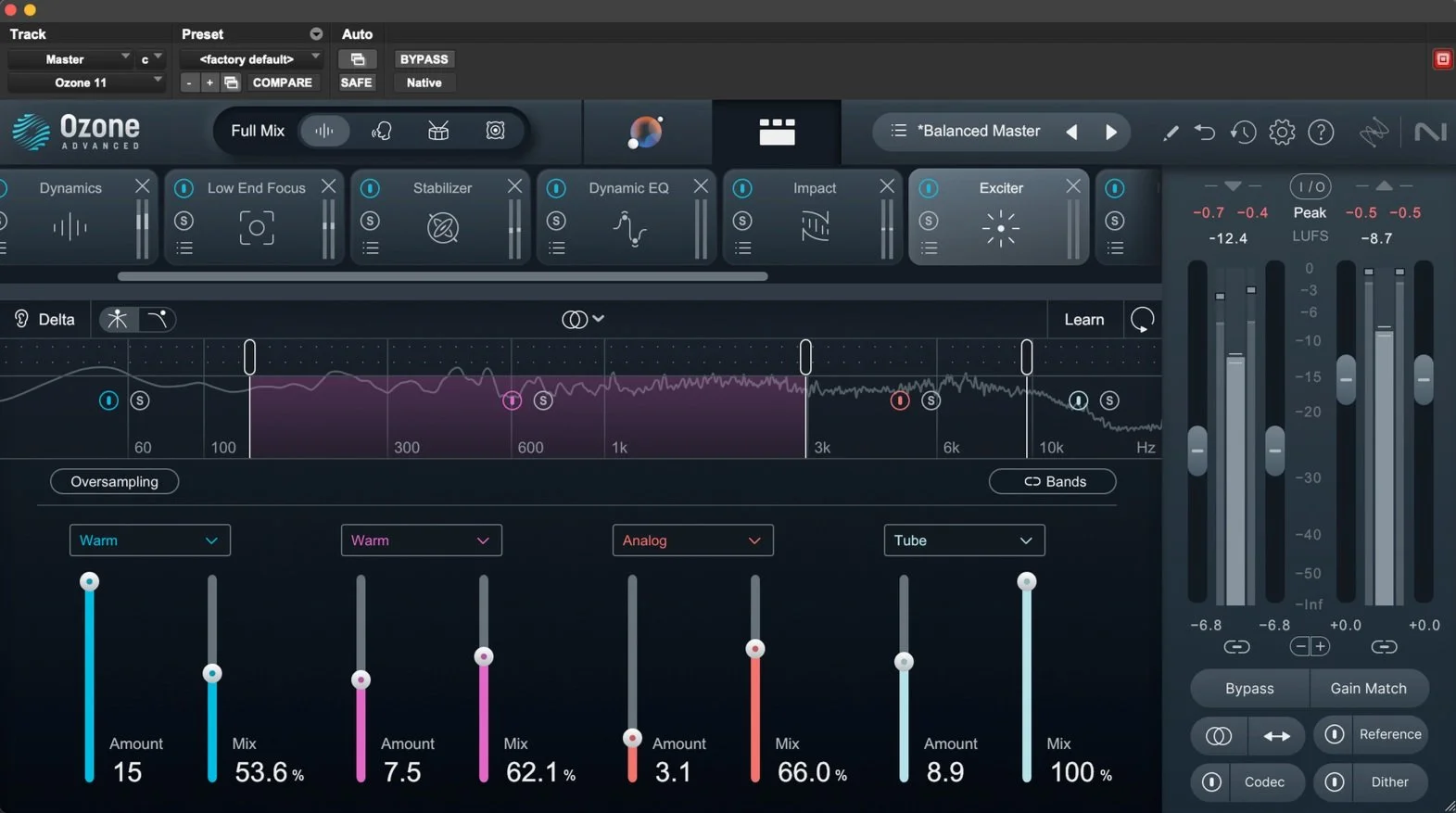Expand the stereo mode dropdown above spectrum
Screen dimensions: 1456x813
pos(583,319)
